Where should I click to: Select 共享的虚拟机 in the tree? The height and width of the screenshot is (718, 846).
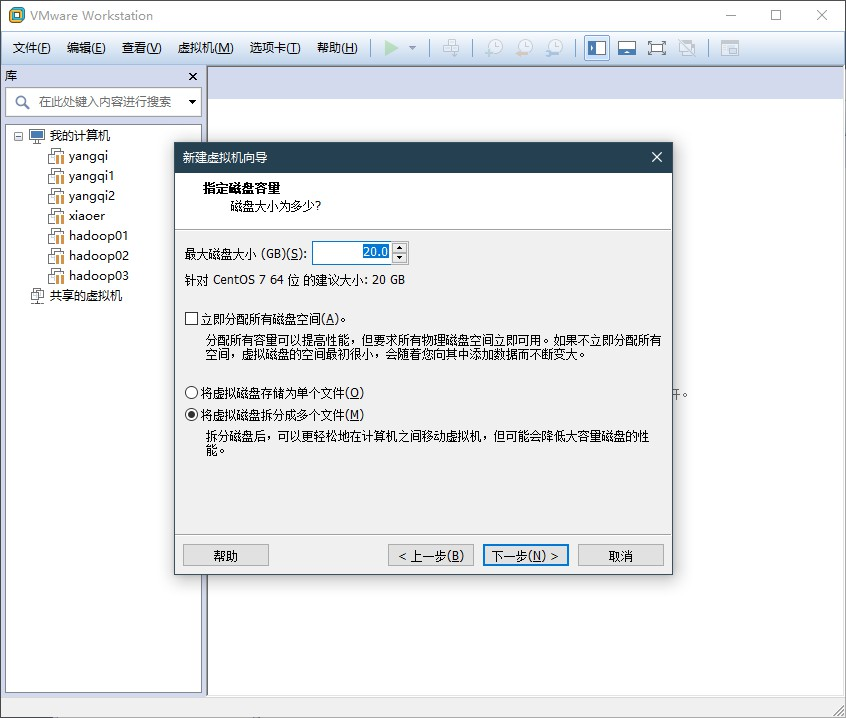pyautogui.click(x=86, y=296)
